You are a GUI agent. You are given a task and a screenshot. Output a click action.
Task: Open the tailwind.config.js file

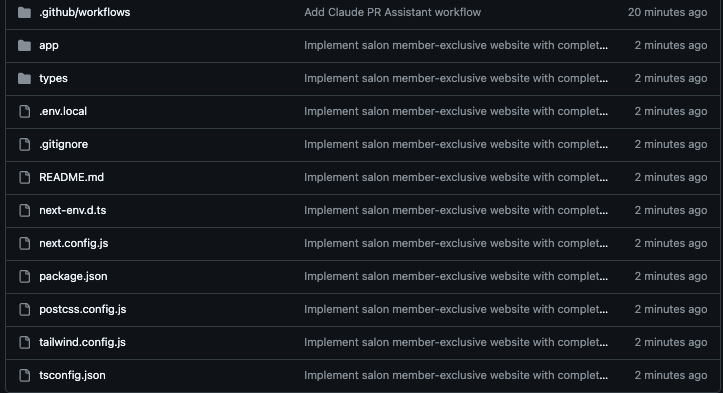click(82, 342)
